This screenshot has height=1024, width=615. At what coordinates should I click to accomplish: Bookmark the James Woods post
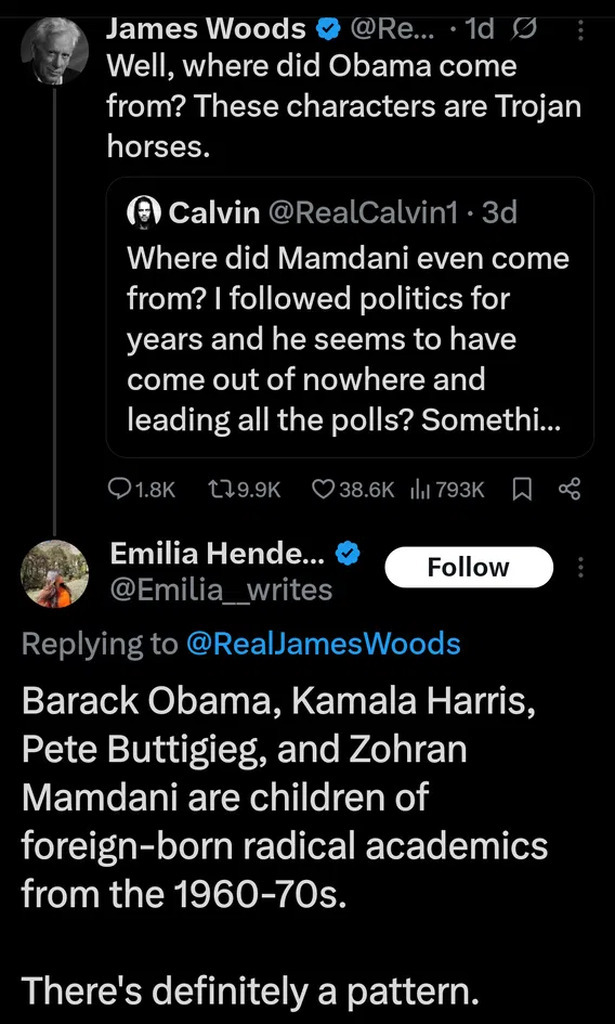[521, 488]
